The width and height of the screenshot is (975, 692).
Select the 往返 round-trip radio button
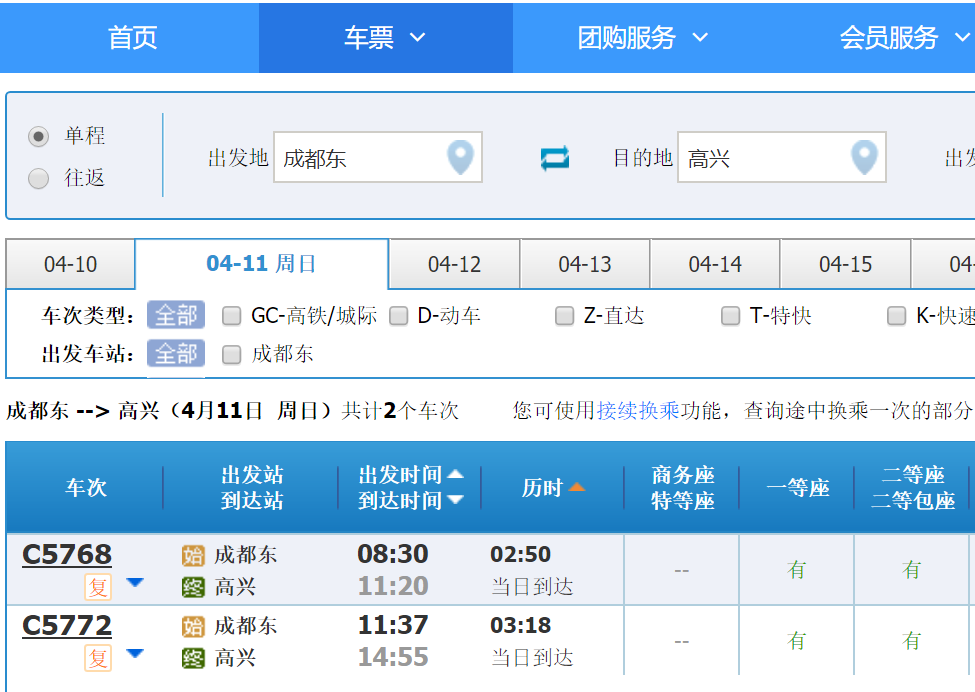click(39, 179)
